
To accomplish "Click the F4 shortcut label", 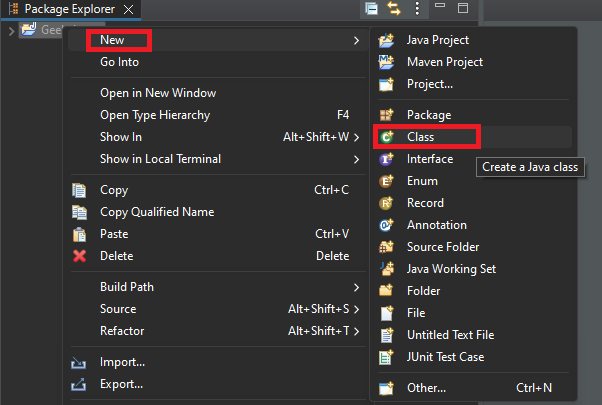I will click(343, 115).
